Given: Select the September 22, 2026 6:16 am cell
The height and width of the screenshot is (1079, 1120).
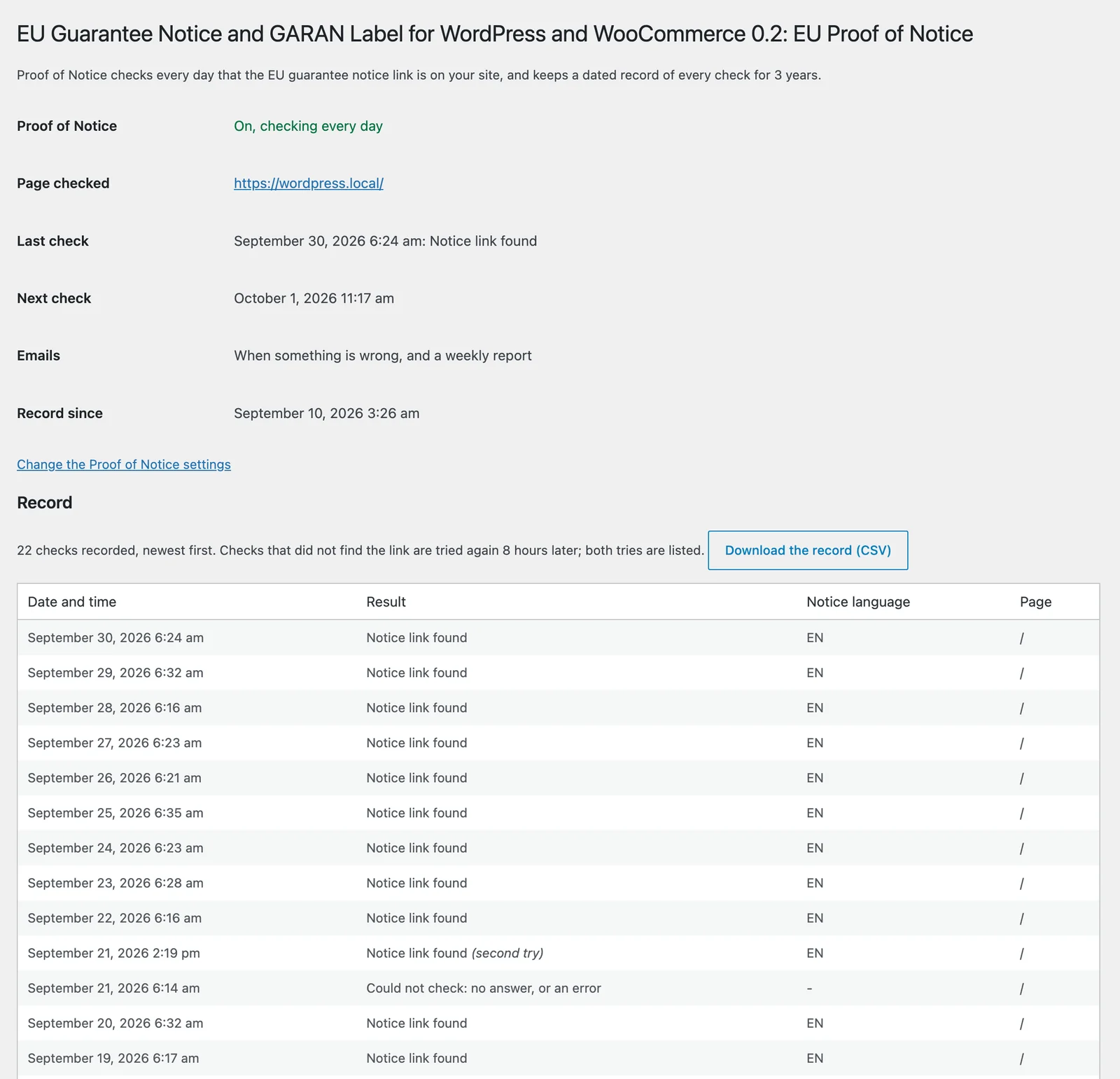Looking at the screenshot, I should point(115,918).
